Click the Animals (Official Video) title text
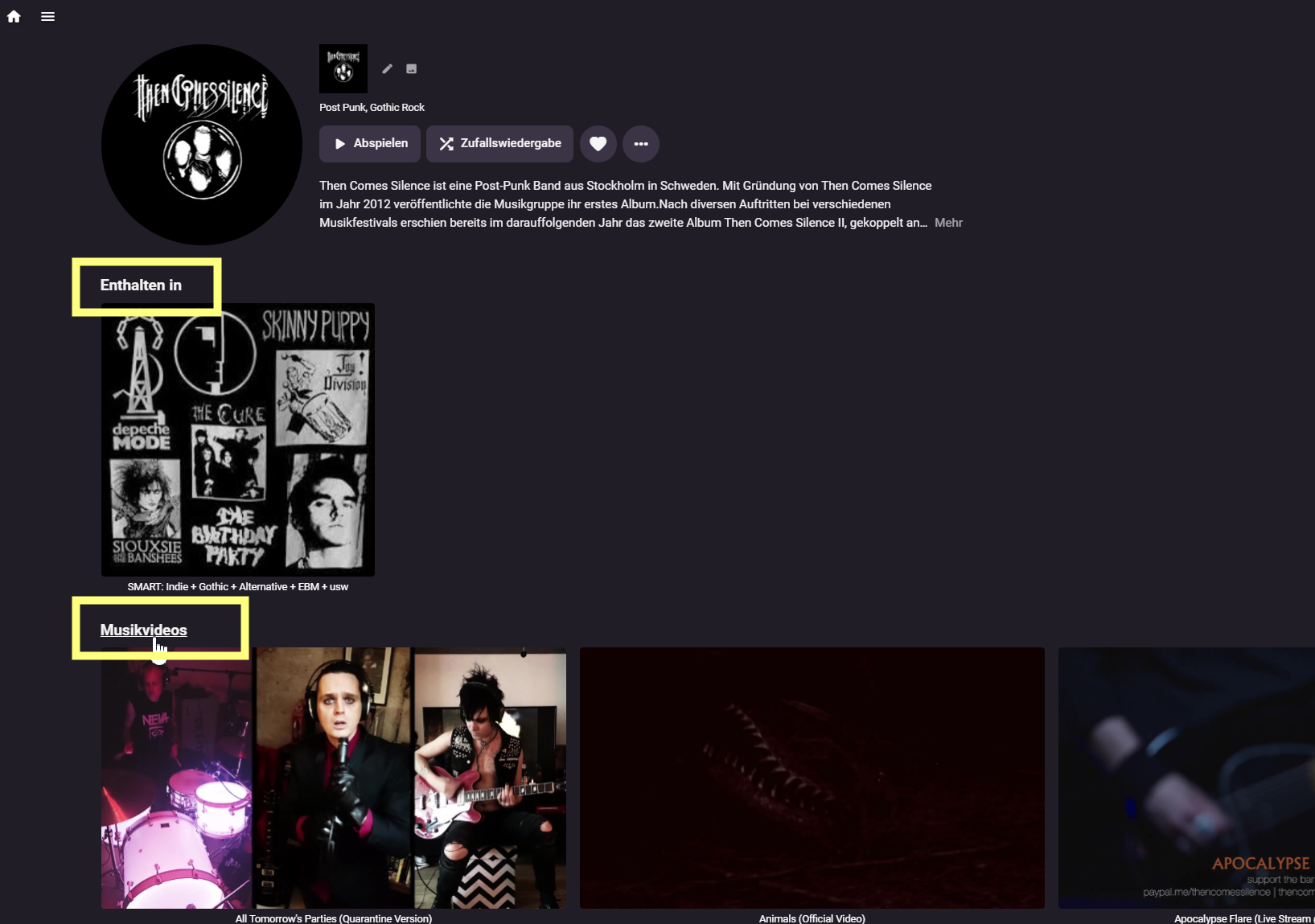1315x924 pixels. pyautogui.click(x=812, y=918)
